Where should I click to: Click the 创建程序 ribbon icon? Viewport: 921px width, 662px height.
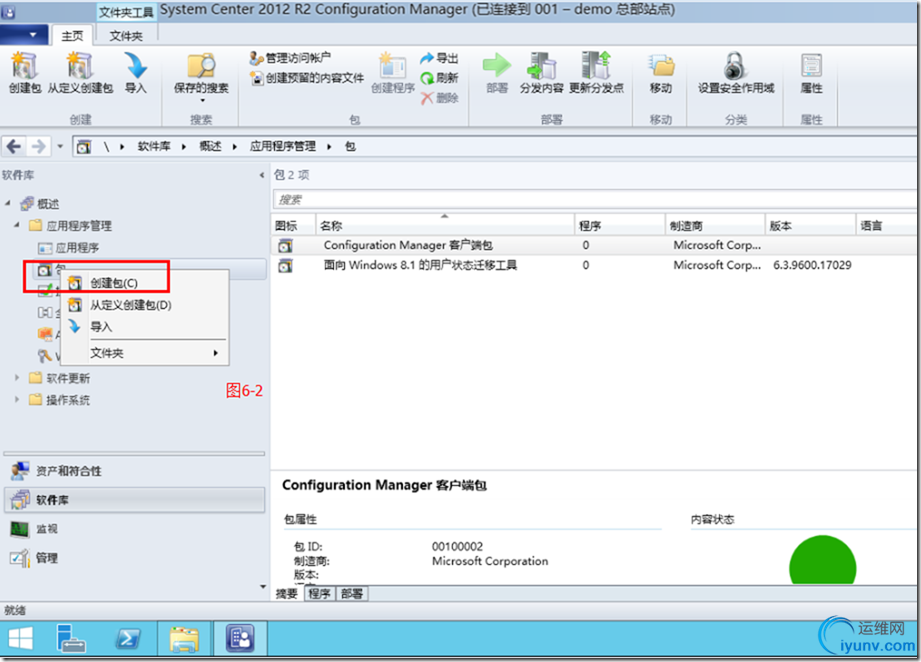point(392,65)
